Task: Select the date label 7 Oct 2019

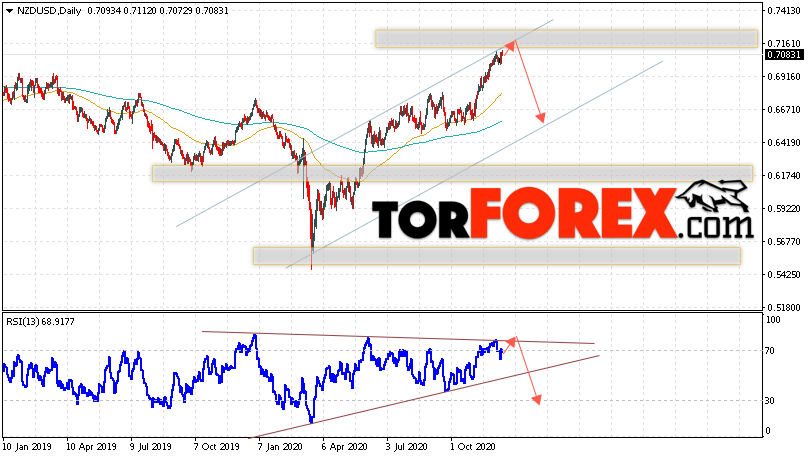Action: [x=216, y=447]
